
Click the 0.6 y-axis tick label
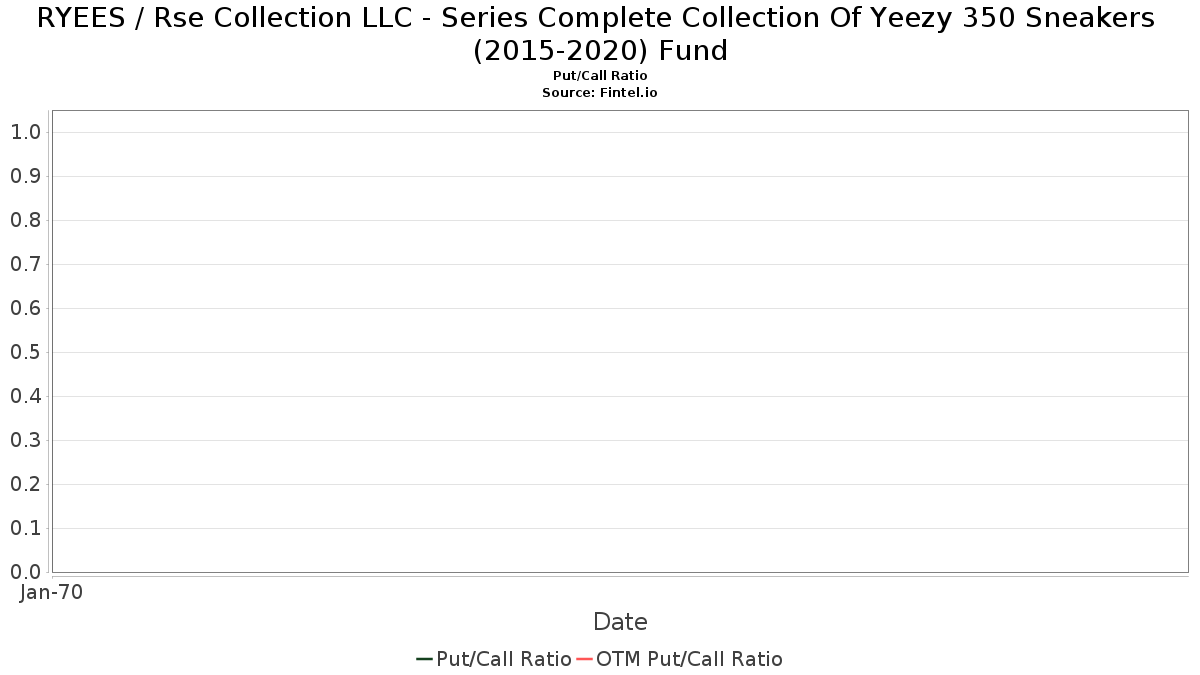[25, 308]
